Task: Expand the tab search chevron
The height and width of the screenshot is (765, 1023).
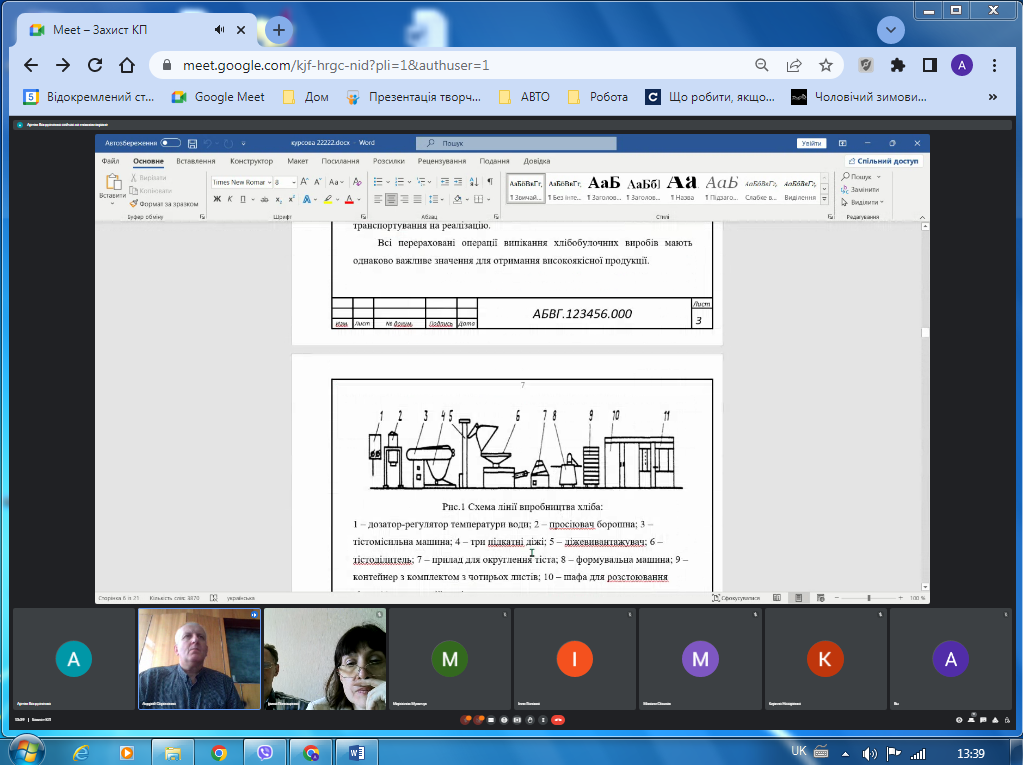Action: pos(890,30)
